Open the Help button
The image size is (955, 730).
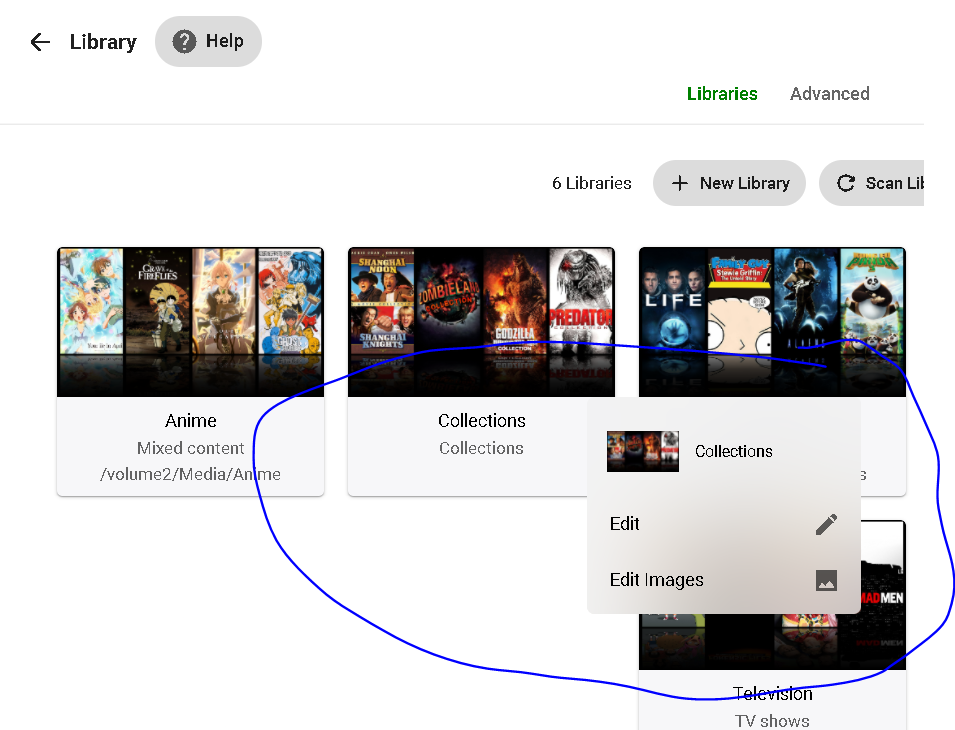tap(208, 41)
